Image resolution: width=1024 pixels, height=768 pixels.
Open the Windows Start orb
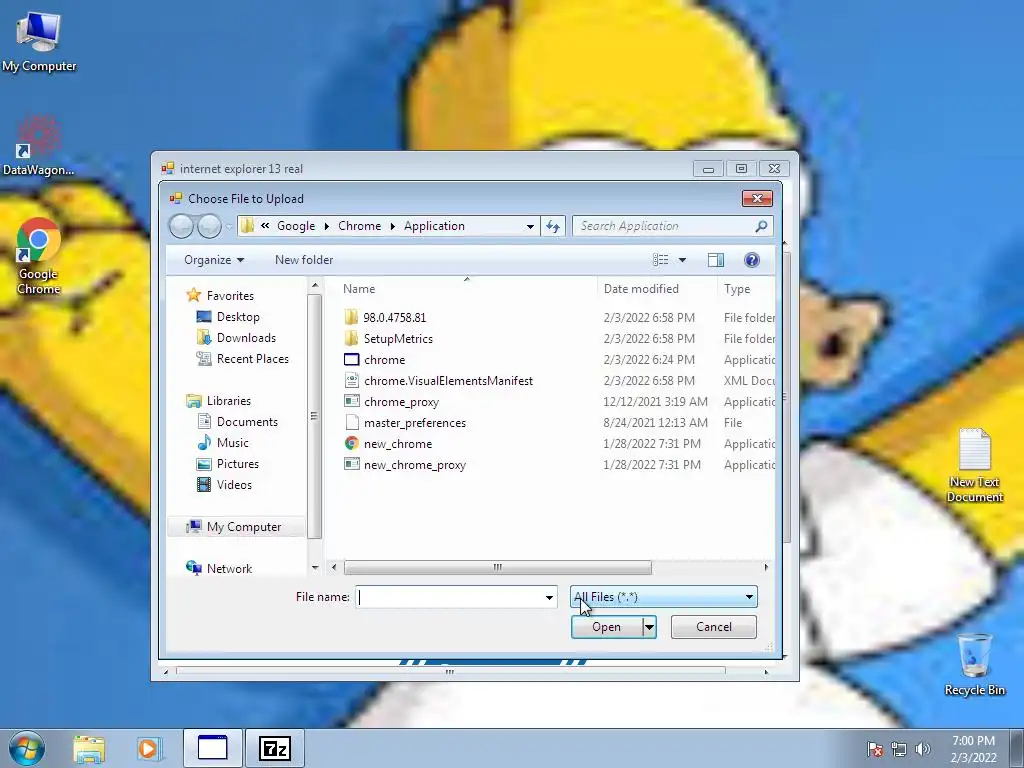point(27,748)
